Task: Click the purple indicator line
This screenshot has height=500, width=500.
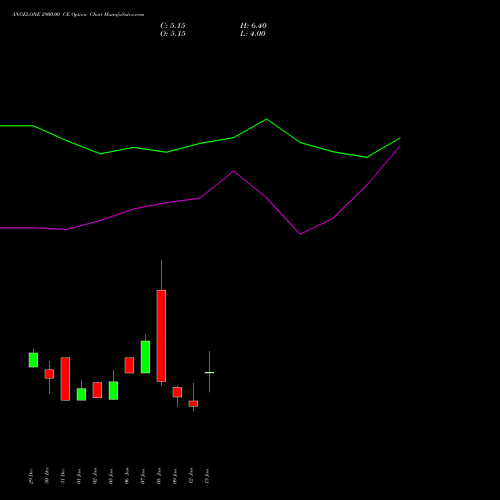Action: coord(200,198)
